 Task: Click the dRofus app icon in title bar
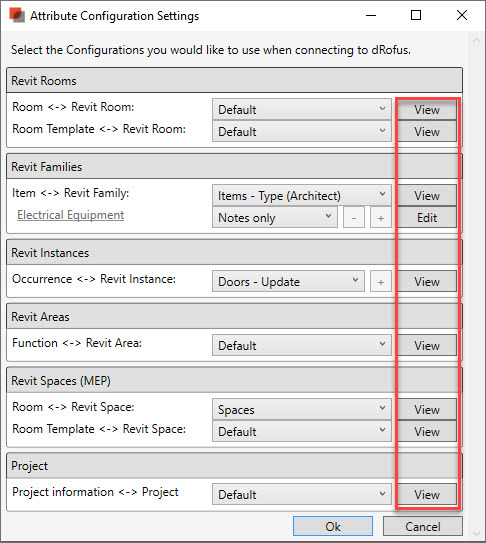coord(17,16)
